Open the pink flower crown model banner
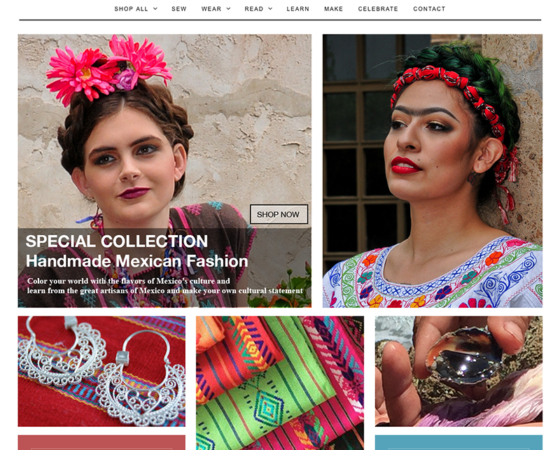 pos(165,171)
